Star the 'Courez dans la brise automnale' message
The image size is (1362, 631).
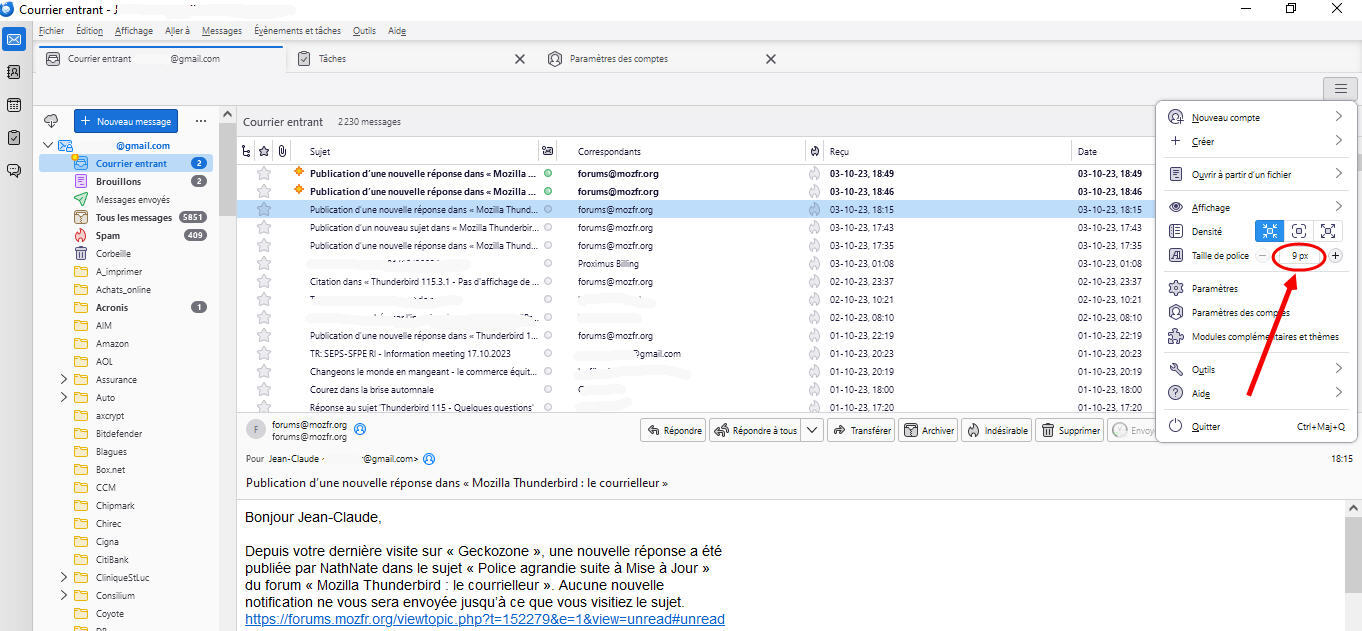coord(264,390)
